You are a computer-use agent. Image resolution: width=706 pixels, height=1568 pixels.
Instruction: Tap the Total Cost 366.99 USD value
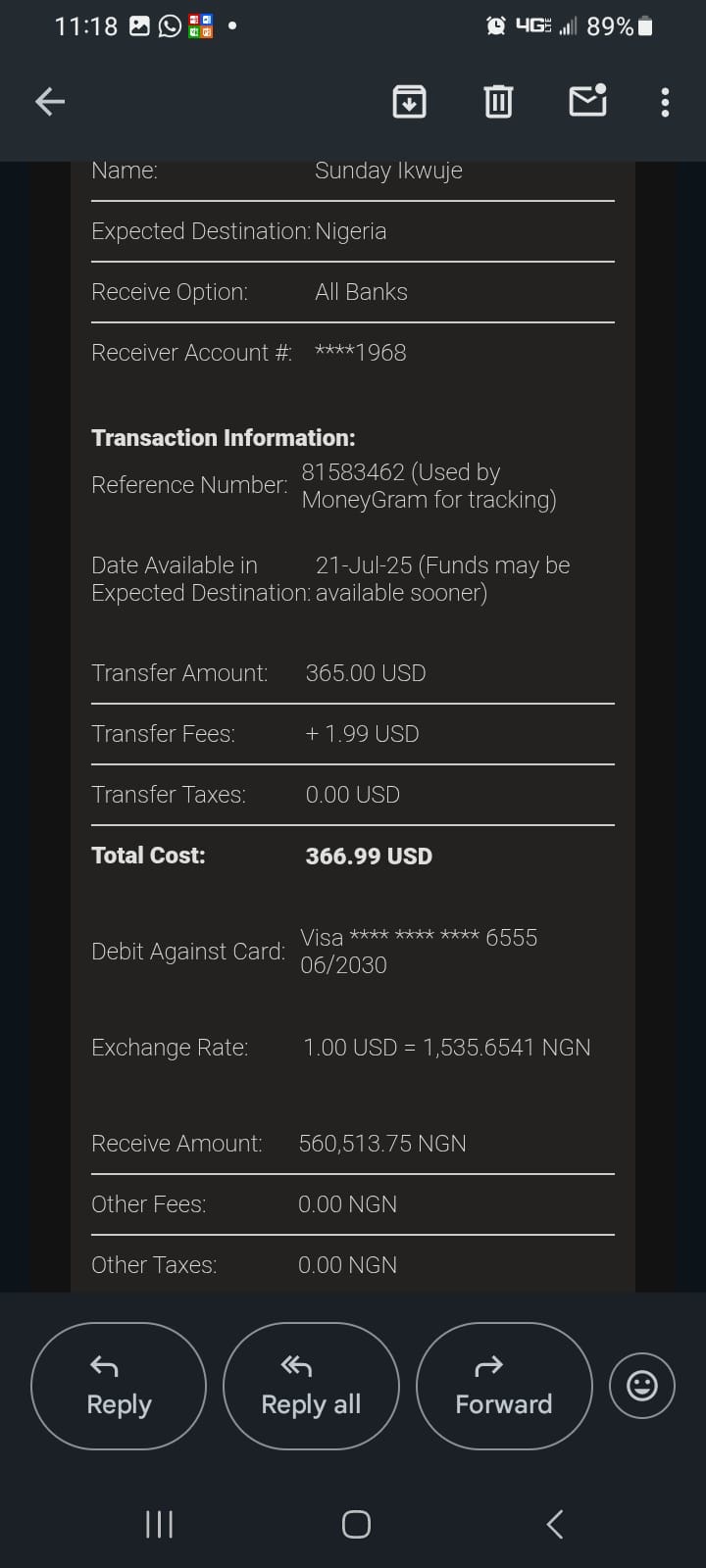click(x=369, y=856)
